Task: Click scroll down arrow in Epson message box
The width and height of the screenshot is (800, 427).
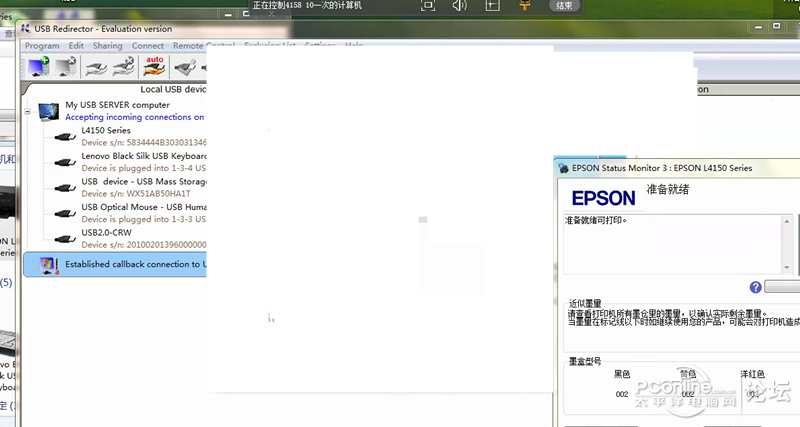Action: (787, 267)
